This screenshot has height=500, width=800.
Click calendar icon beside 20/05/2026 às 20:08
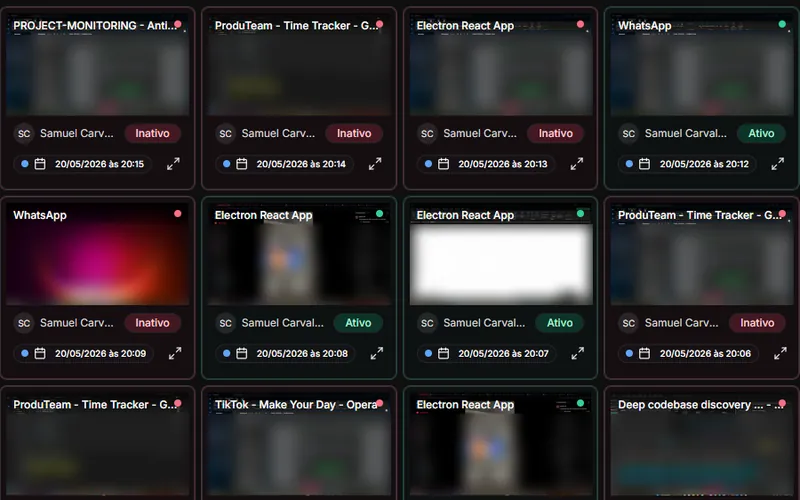242,353
